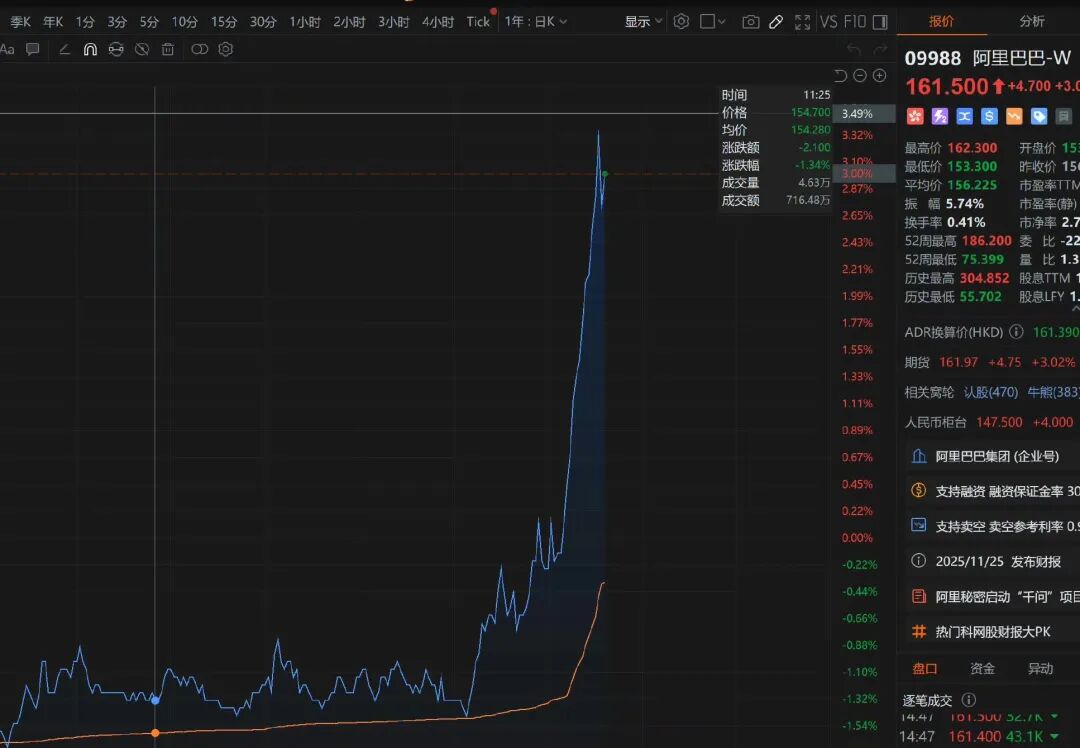Open the F10 company info
Viewport: 1080px width, 748px height.
point(855,22)
